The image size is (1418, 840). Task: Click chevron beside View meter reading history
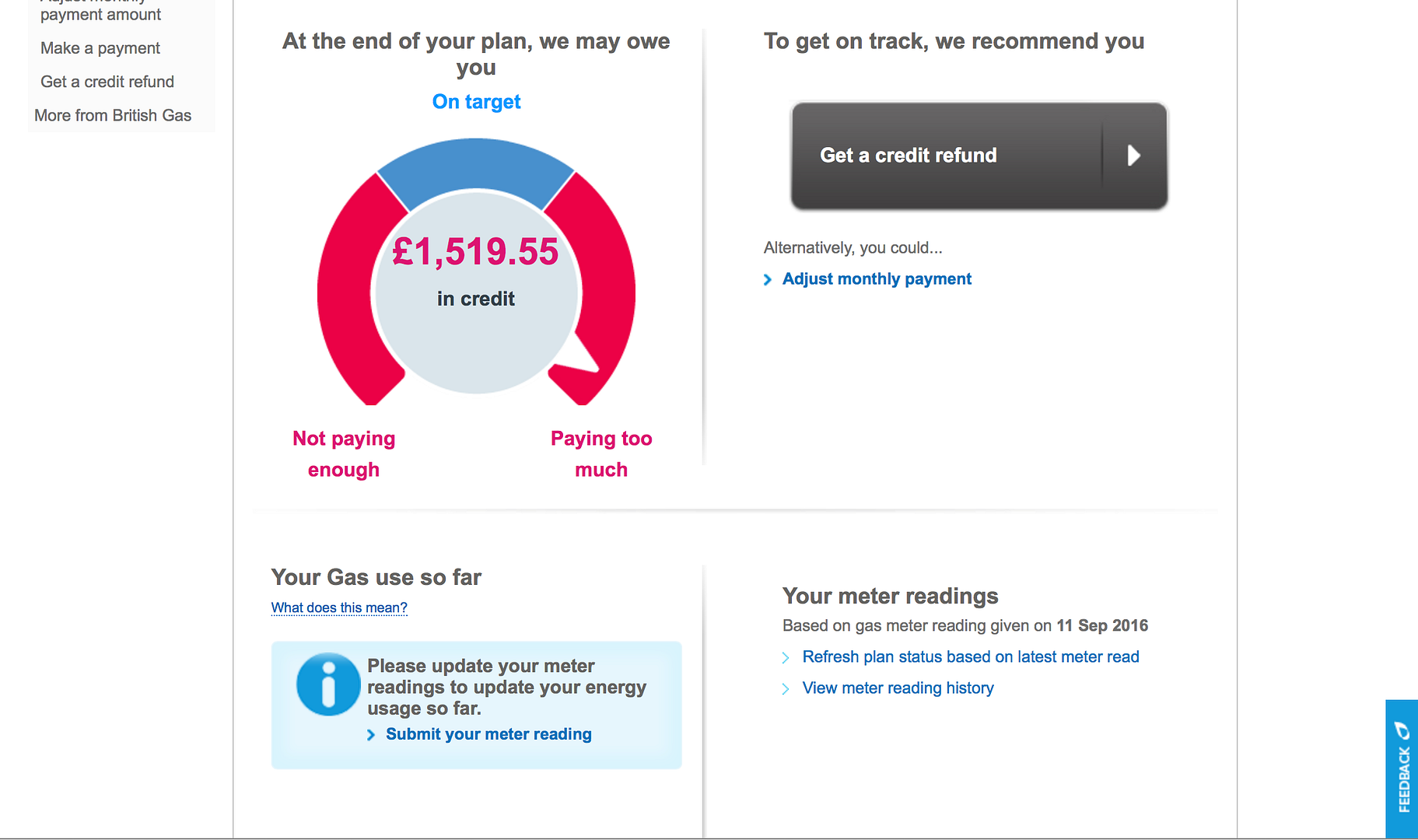(786, 689)
